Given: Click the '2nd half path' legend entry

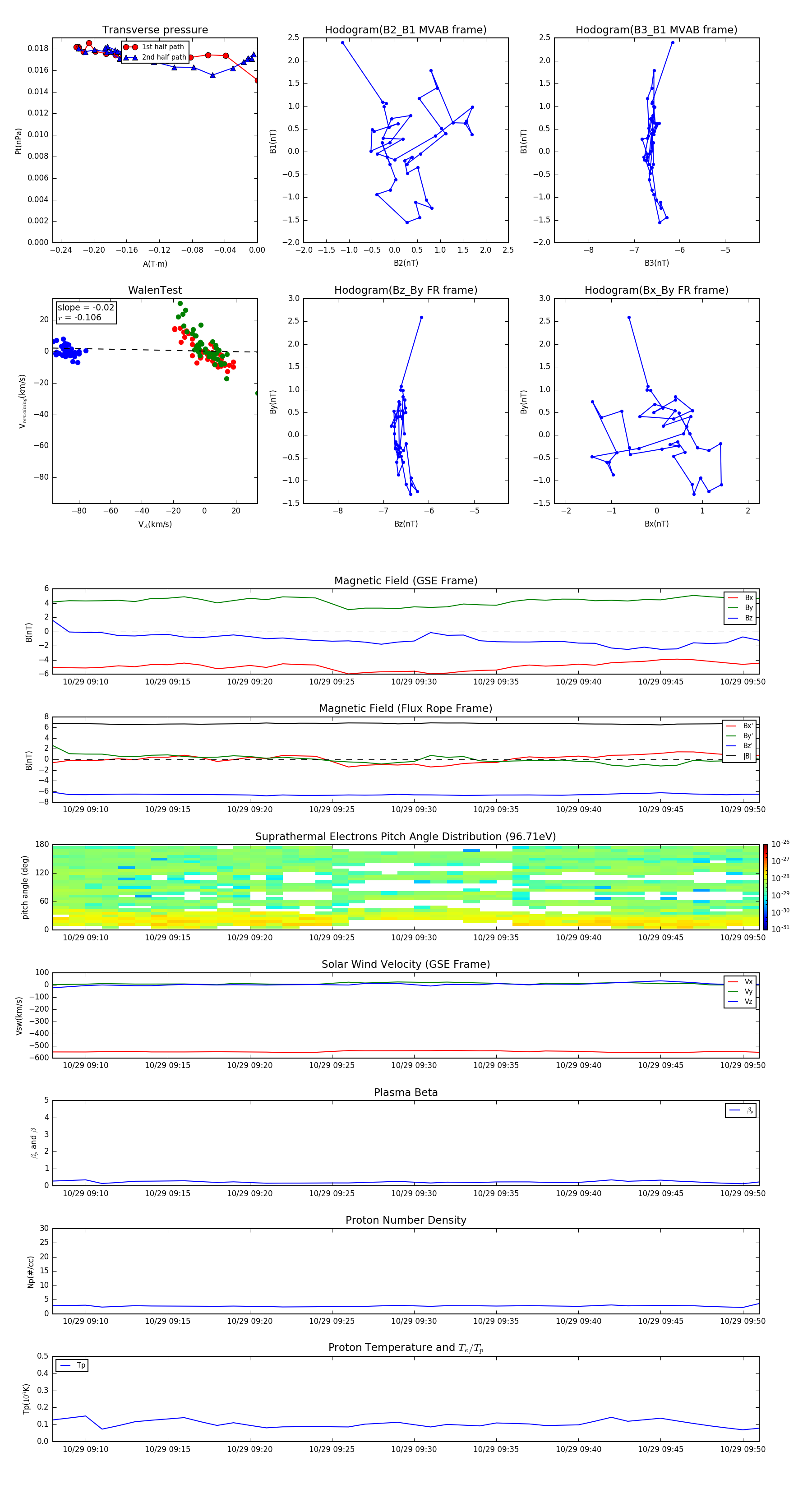Looking at the screenshot, I should 154,57.
